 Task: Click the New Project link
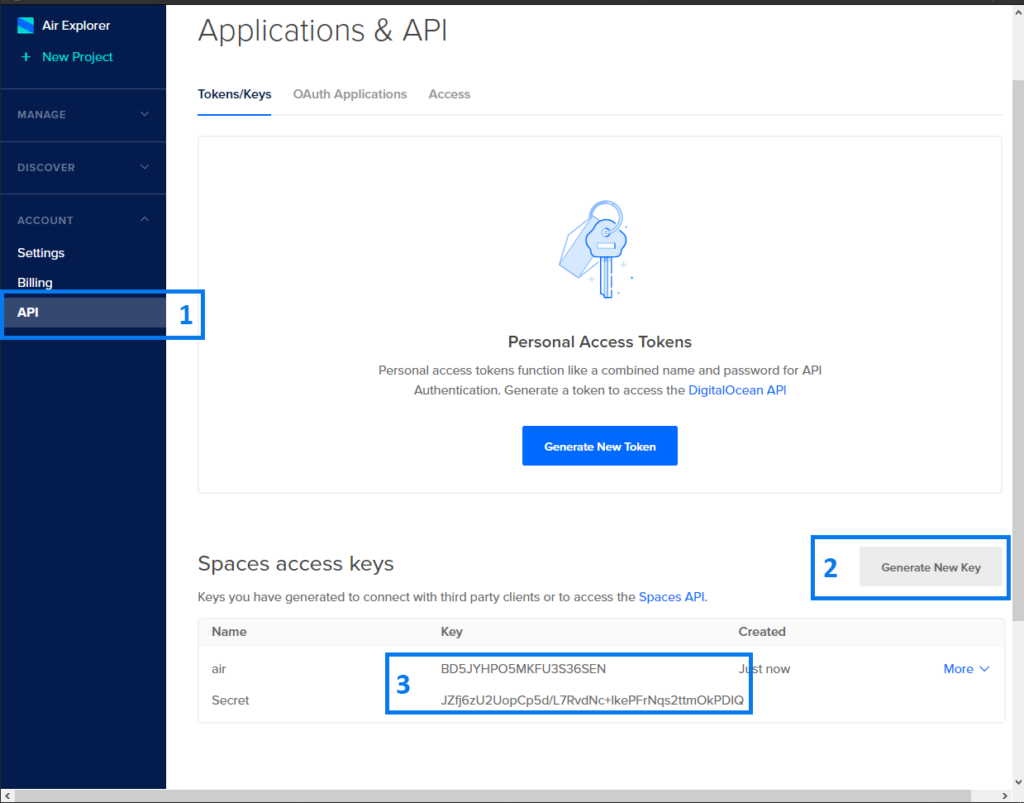point(77,57)
